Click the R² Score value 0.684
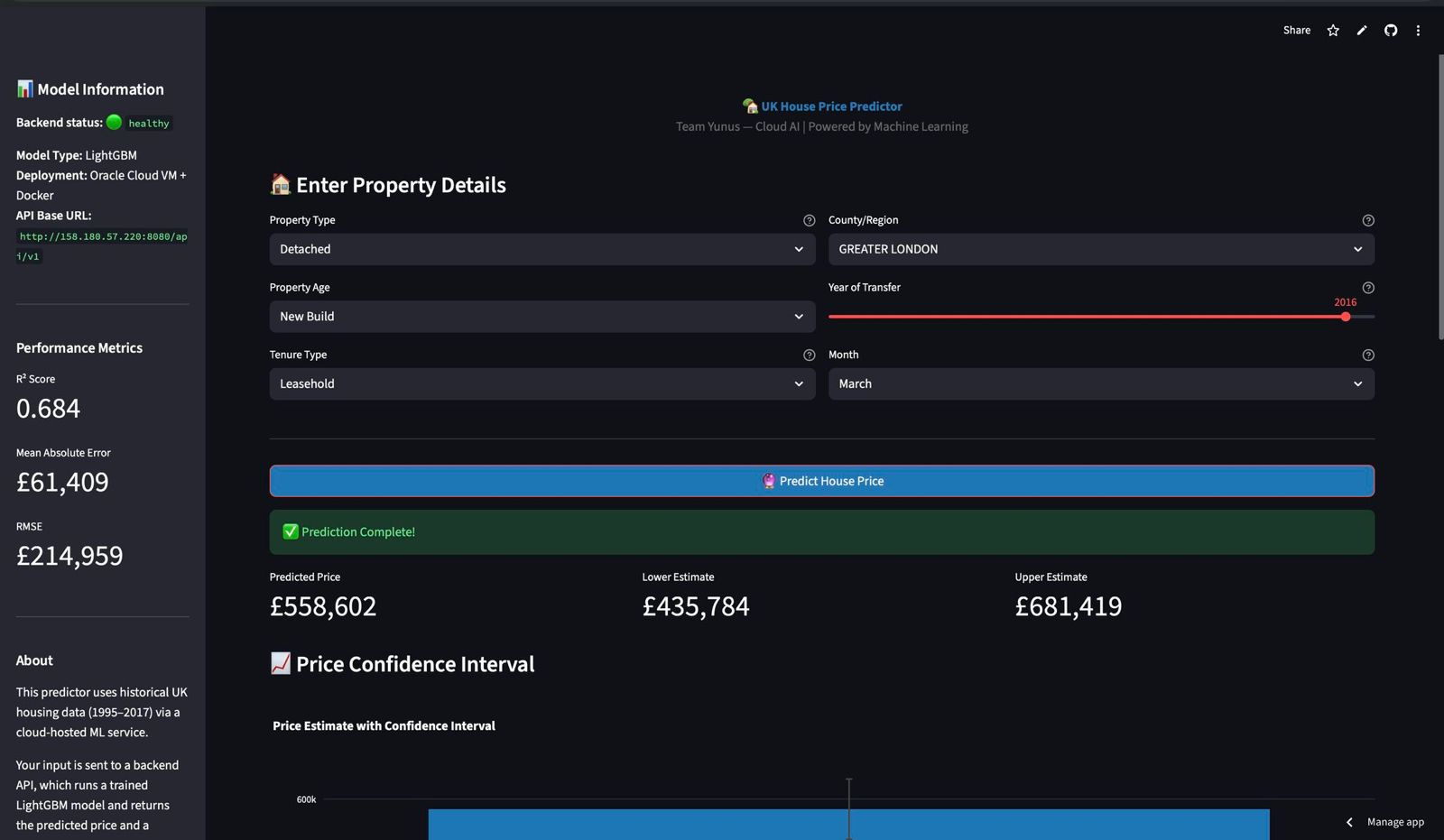This screenshot has width=1444, height=840. (49, 409)
